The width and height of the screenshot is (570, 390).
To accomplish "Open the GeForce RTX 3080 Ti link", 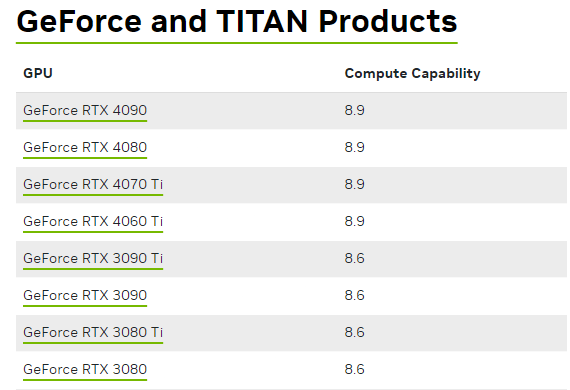I will click(93, 333).
